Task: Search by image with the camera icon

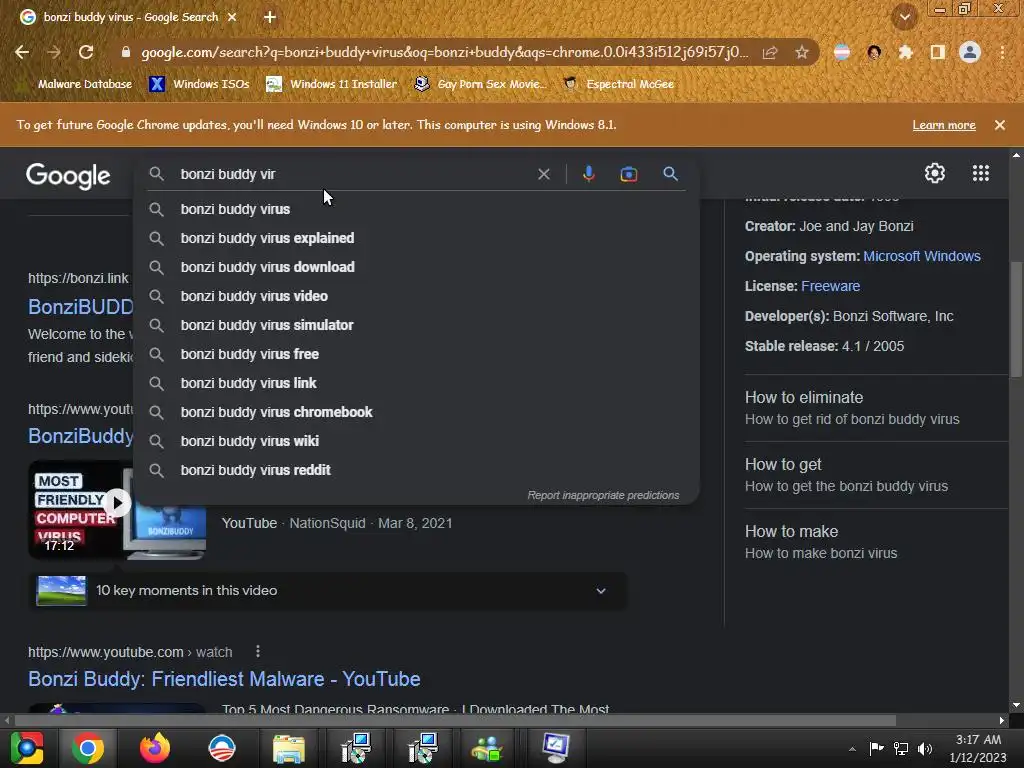Action: 628,174
